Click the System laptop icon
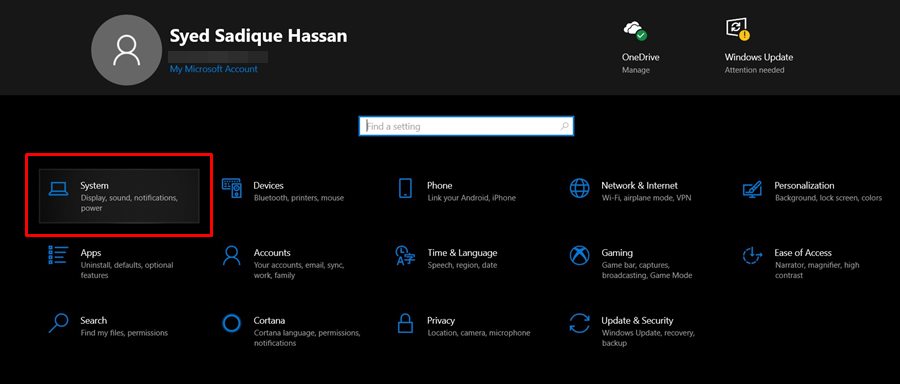 pos(59,188)
